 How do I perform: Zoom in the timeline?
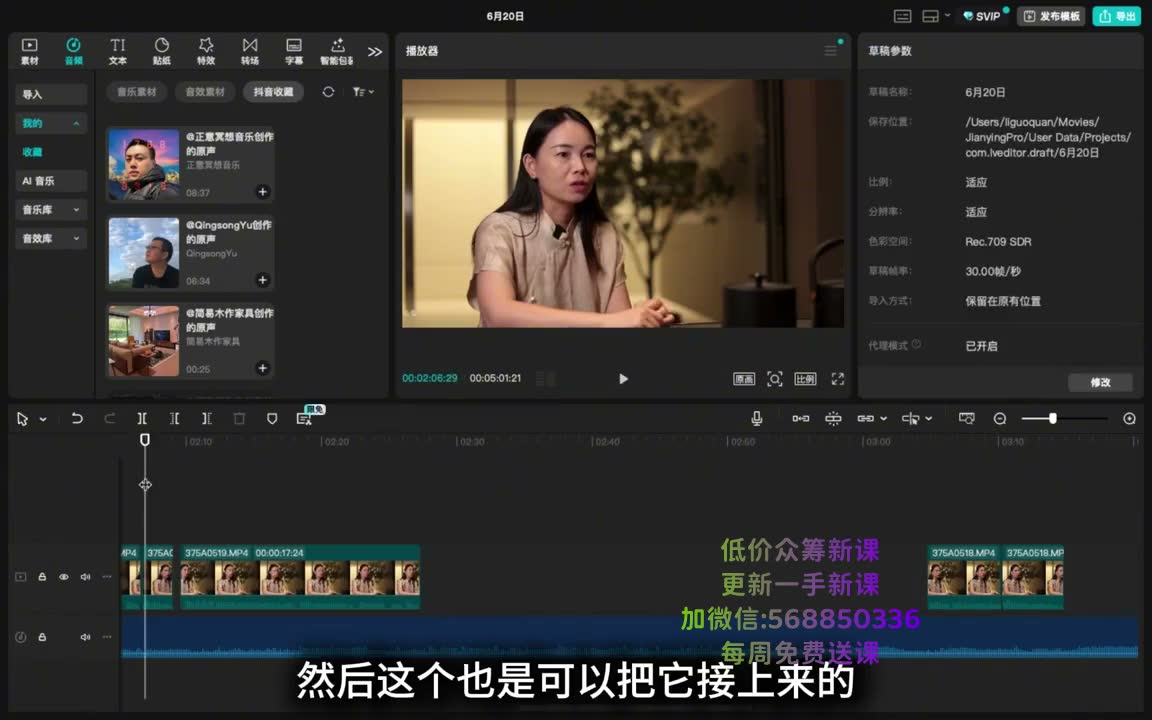[1129, 418]
